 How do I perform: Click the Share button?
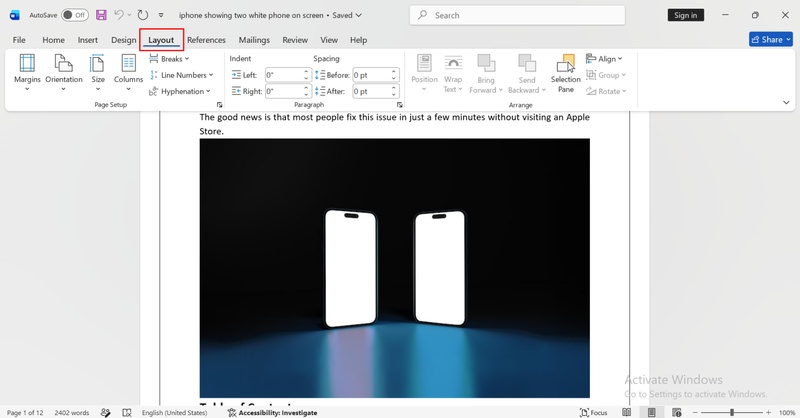pyautogui.click(x=771, y=39)
